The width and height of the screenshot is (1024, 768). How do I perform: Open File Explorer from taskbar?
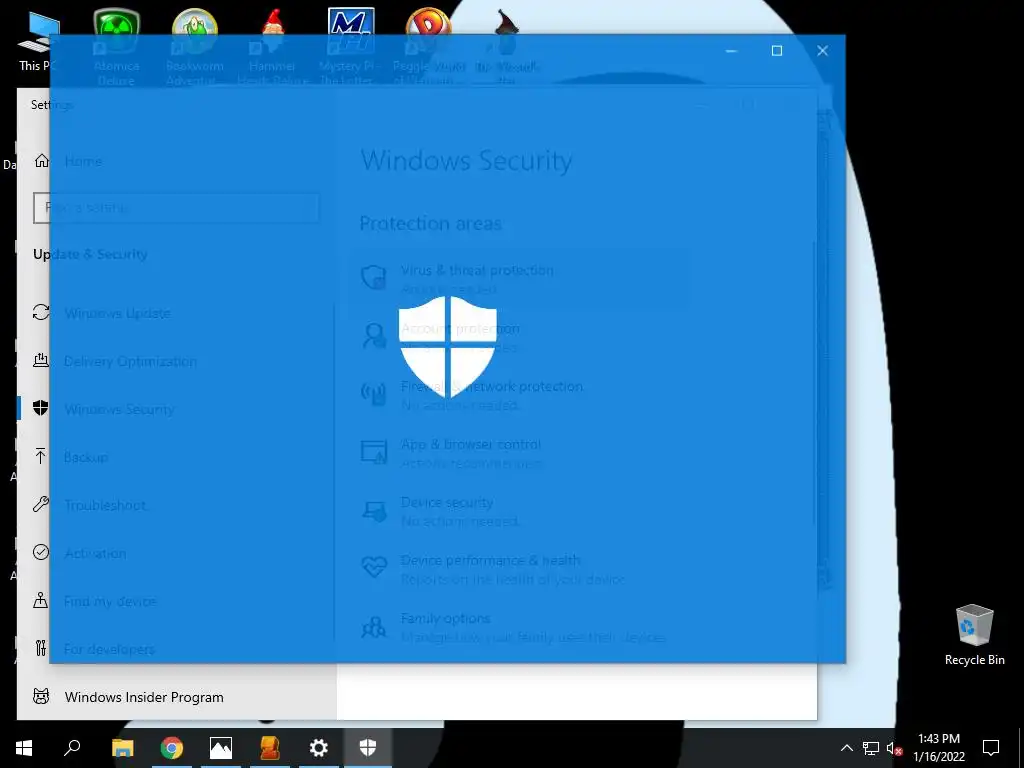(122, 748)
